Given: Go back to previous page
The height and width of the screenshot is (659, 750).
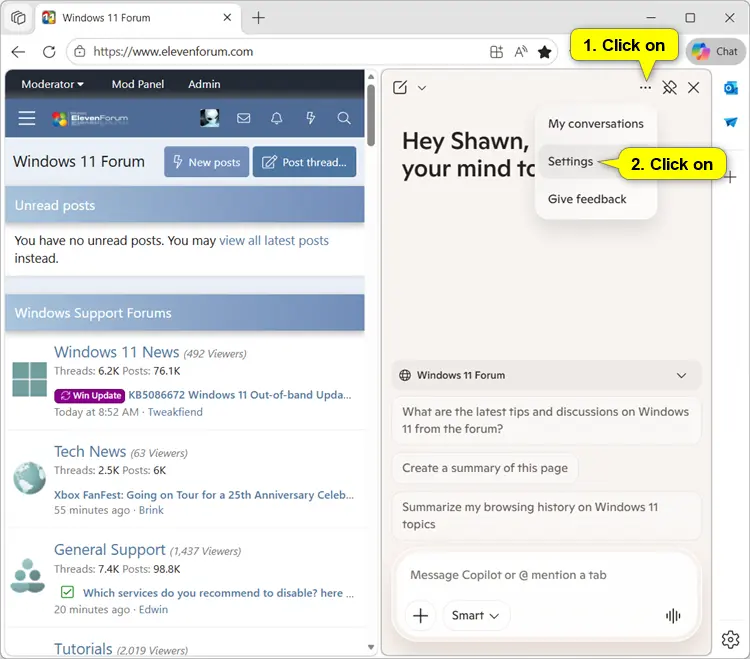Looking at the screenshot, I should point(18,52).
